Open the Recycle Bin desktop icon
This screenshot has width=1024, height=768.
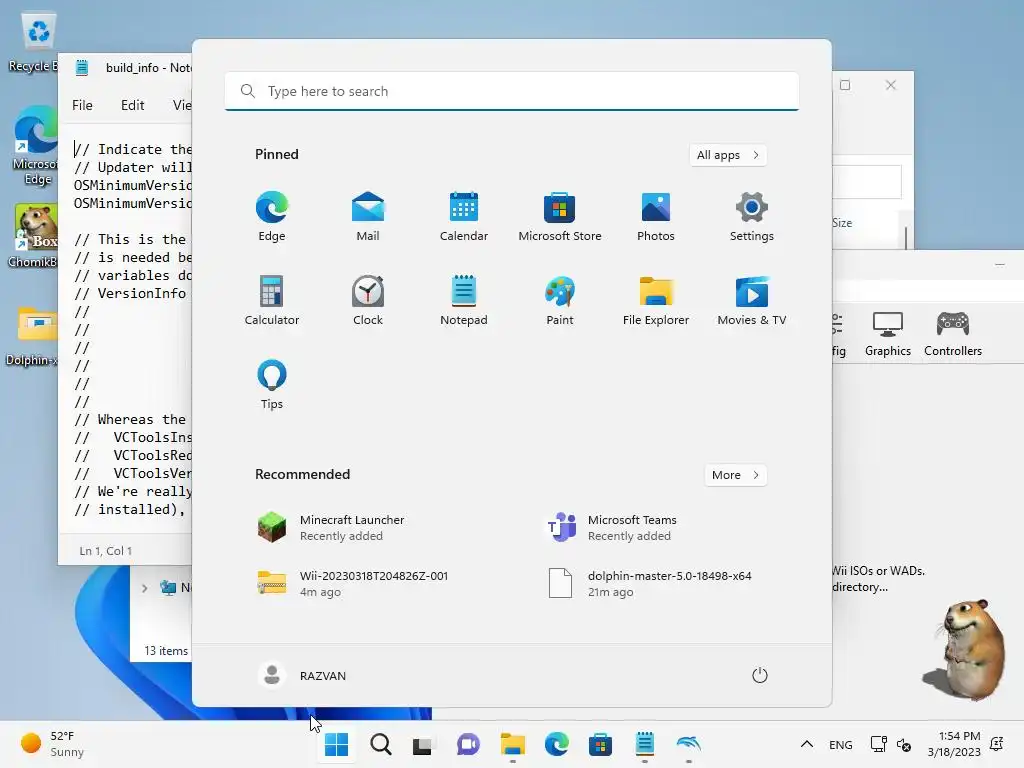35,43
